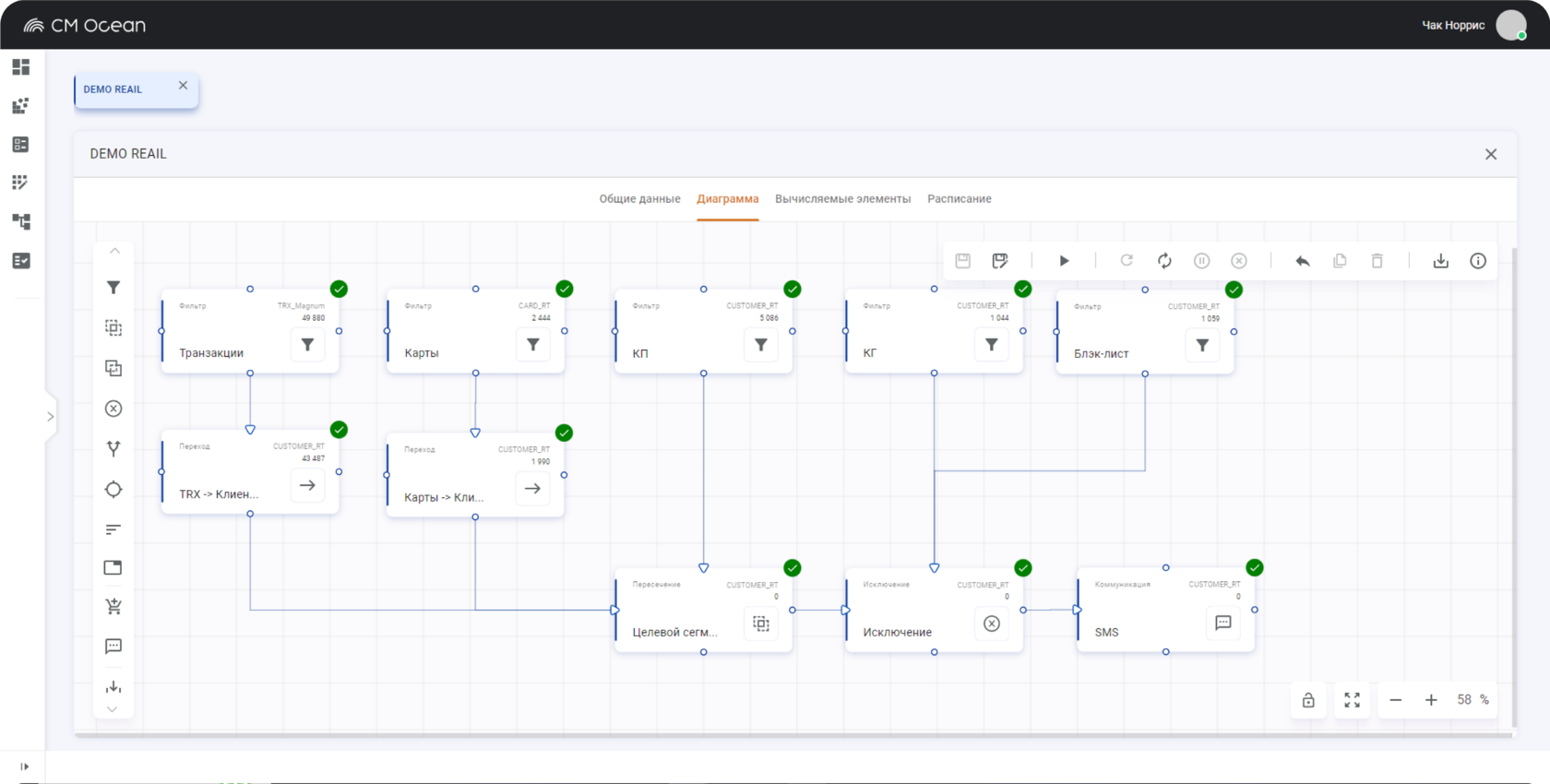
Task: Select the split branch tool in palette
Action: point(113,449)
